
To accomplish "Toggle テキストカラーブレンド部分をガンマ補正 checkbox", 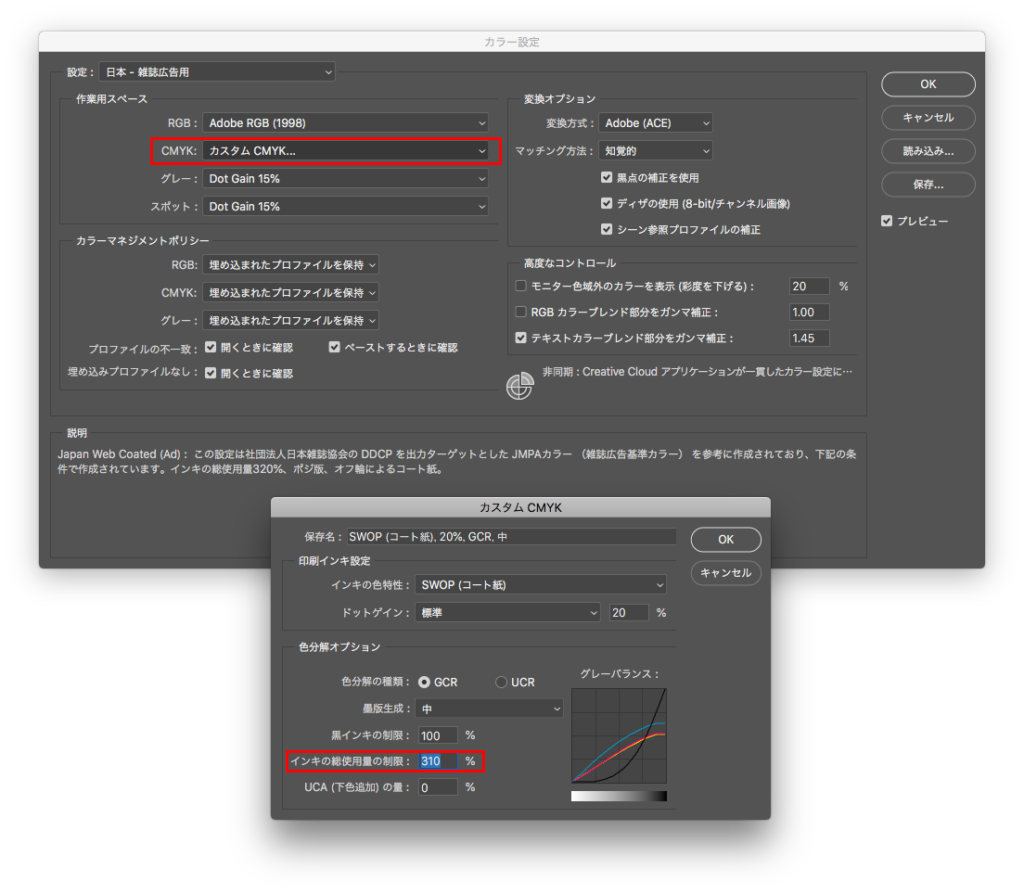I will tap(520, 338).
